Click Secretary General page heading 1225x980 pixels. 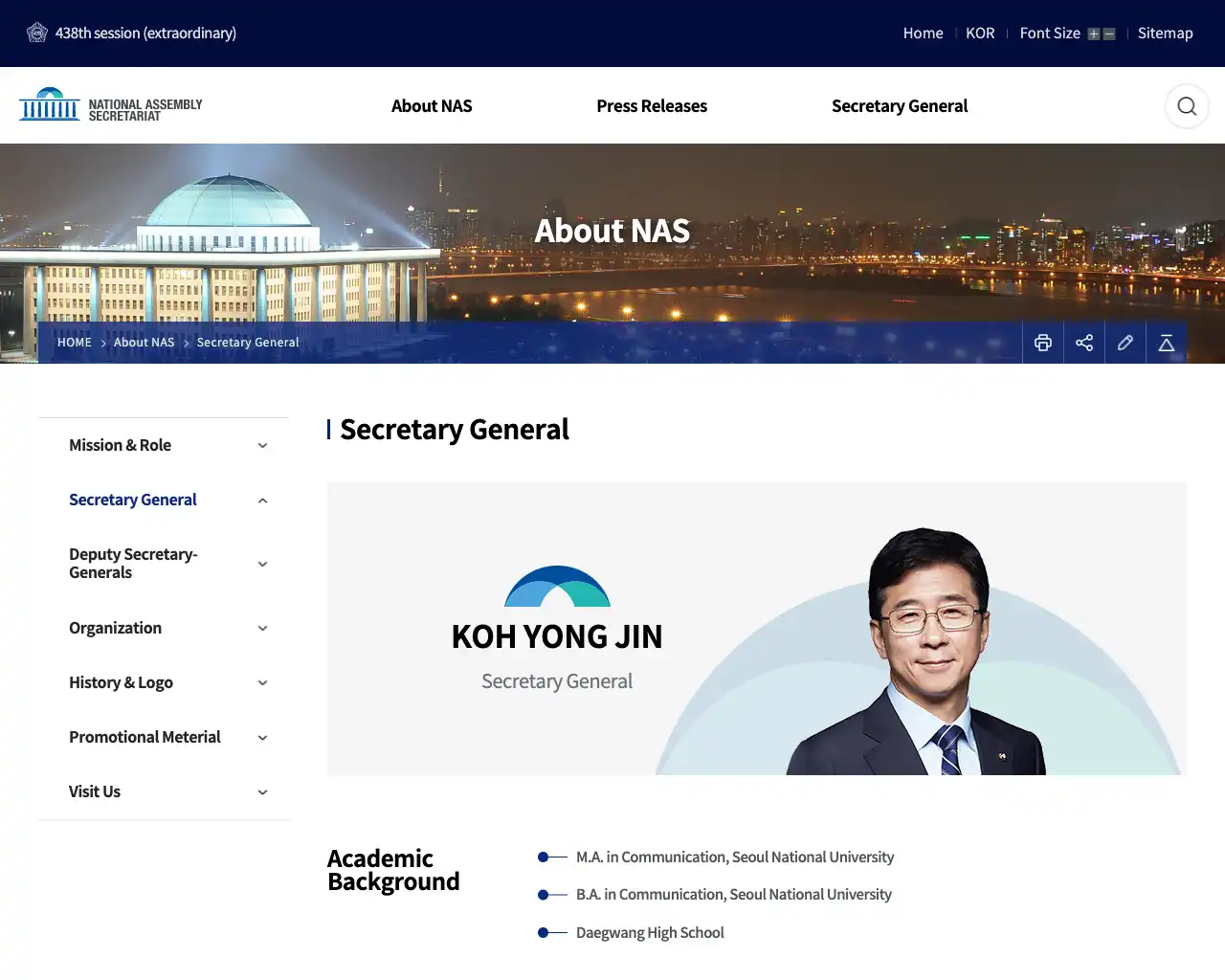[x=455, y=430]
